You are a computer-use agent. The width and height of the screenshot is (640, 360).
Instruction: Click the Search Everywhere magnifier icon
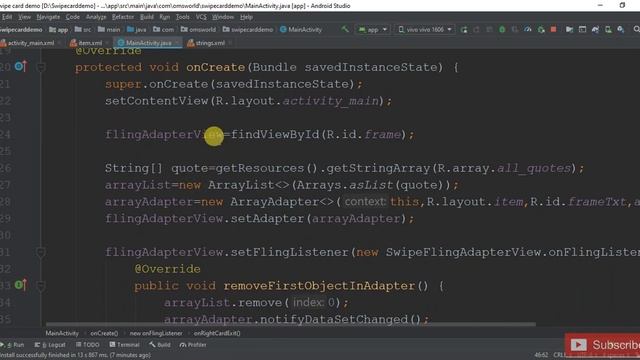point(636,29)
